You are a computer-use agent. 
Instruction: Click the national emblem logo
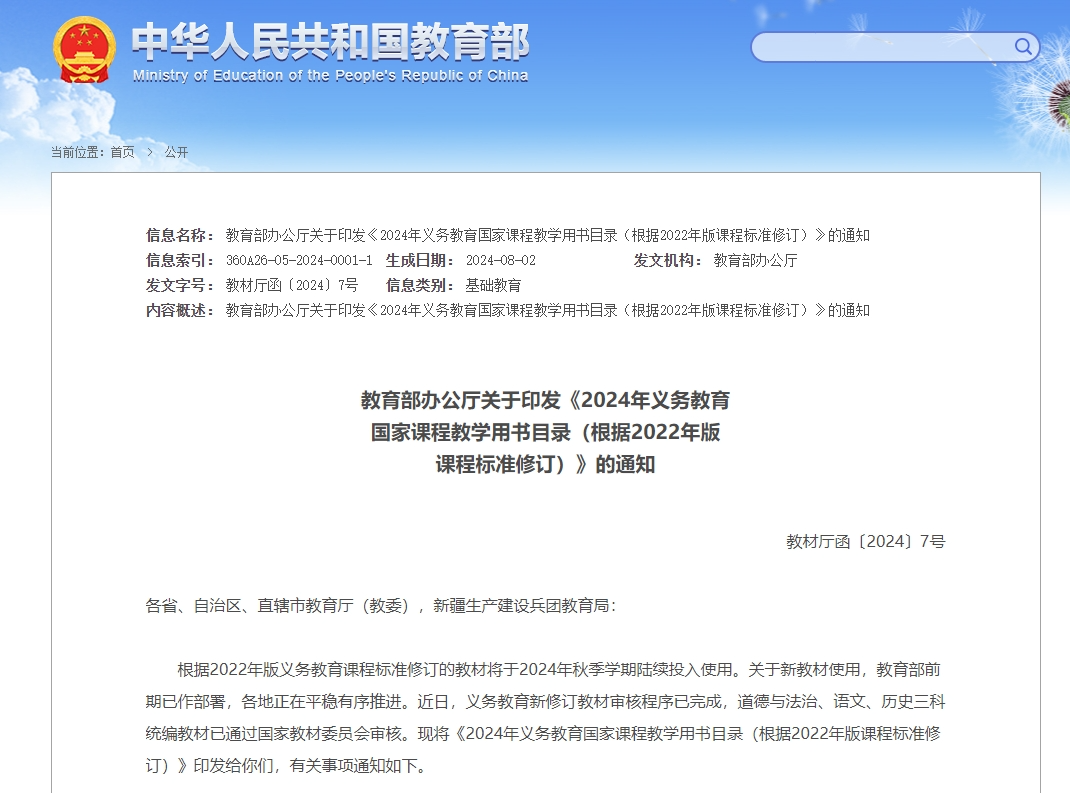[84, 50]
